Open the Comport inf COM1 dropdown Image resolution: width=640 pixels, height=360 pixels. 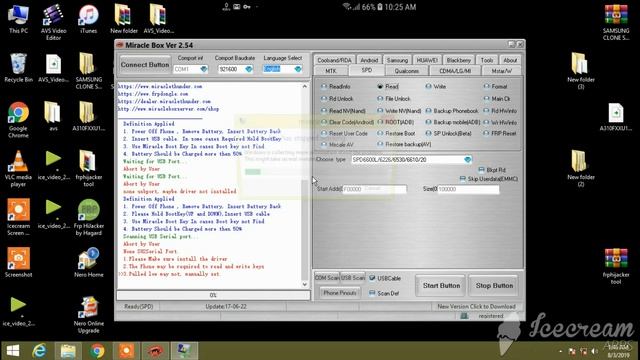click(203, 69)
